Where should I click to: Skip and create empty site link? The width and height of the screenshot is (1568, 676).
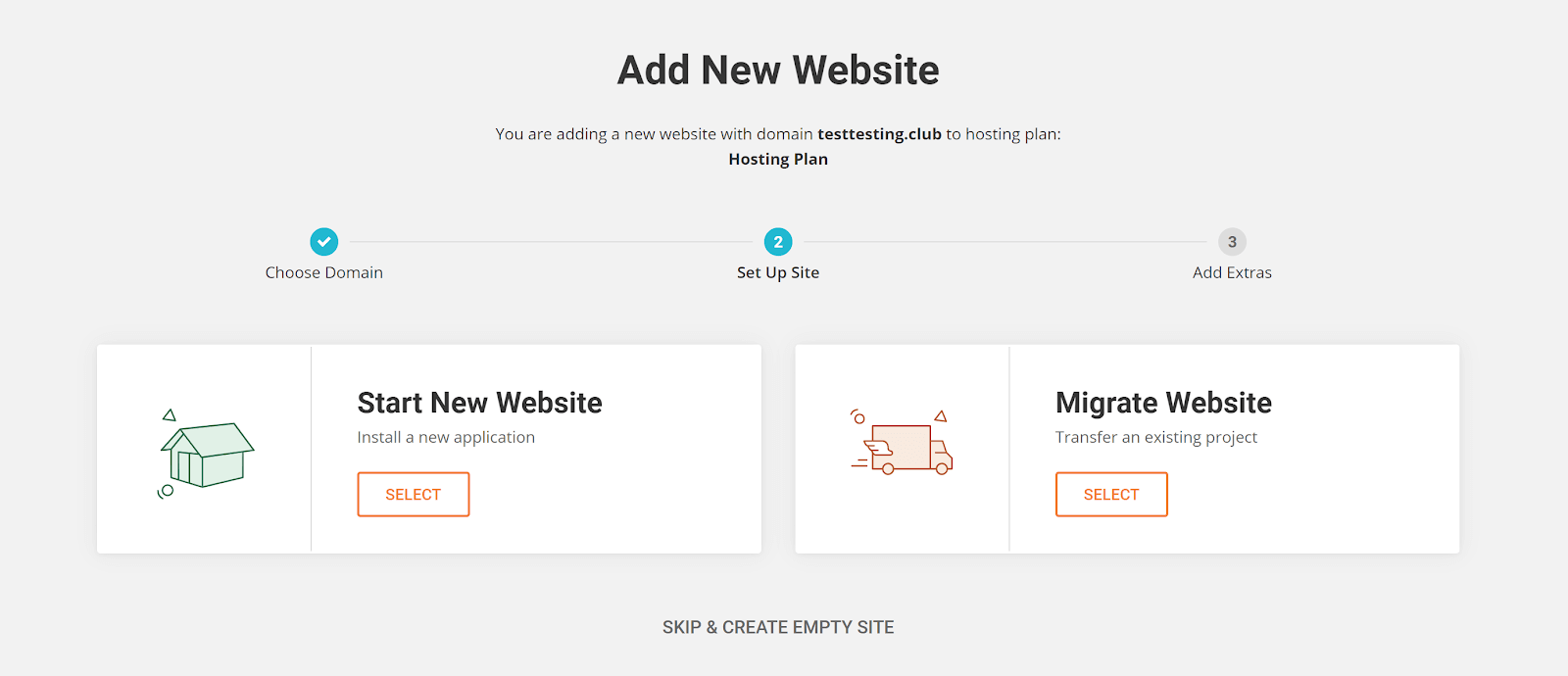click(778, 627)
